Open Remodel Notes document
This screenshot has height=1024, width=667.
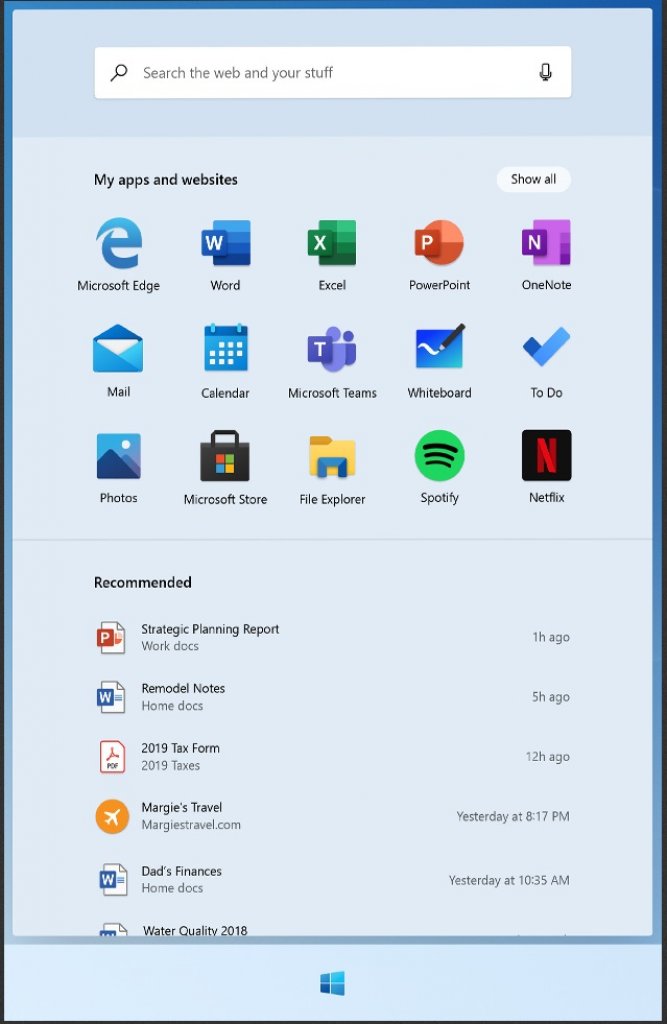tap(183, 688)
